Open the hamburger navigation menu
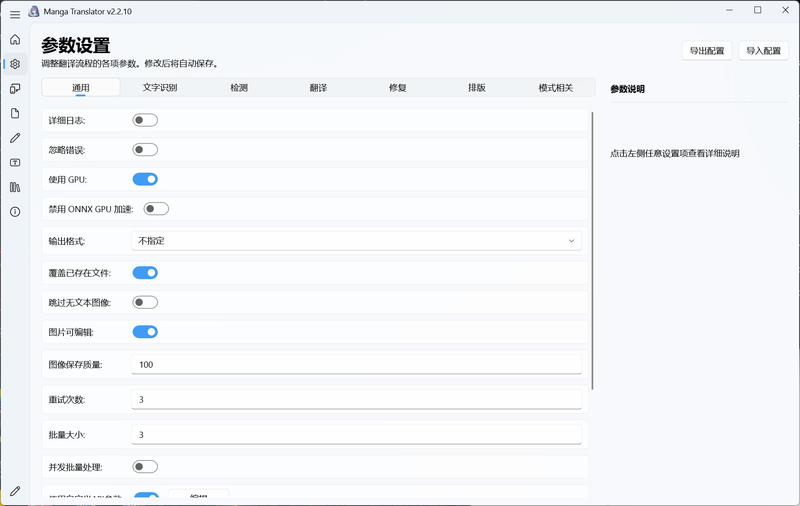The width and height of the screenshot is (800, 506). 15,14
